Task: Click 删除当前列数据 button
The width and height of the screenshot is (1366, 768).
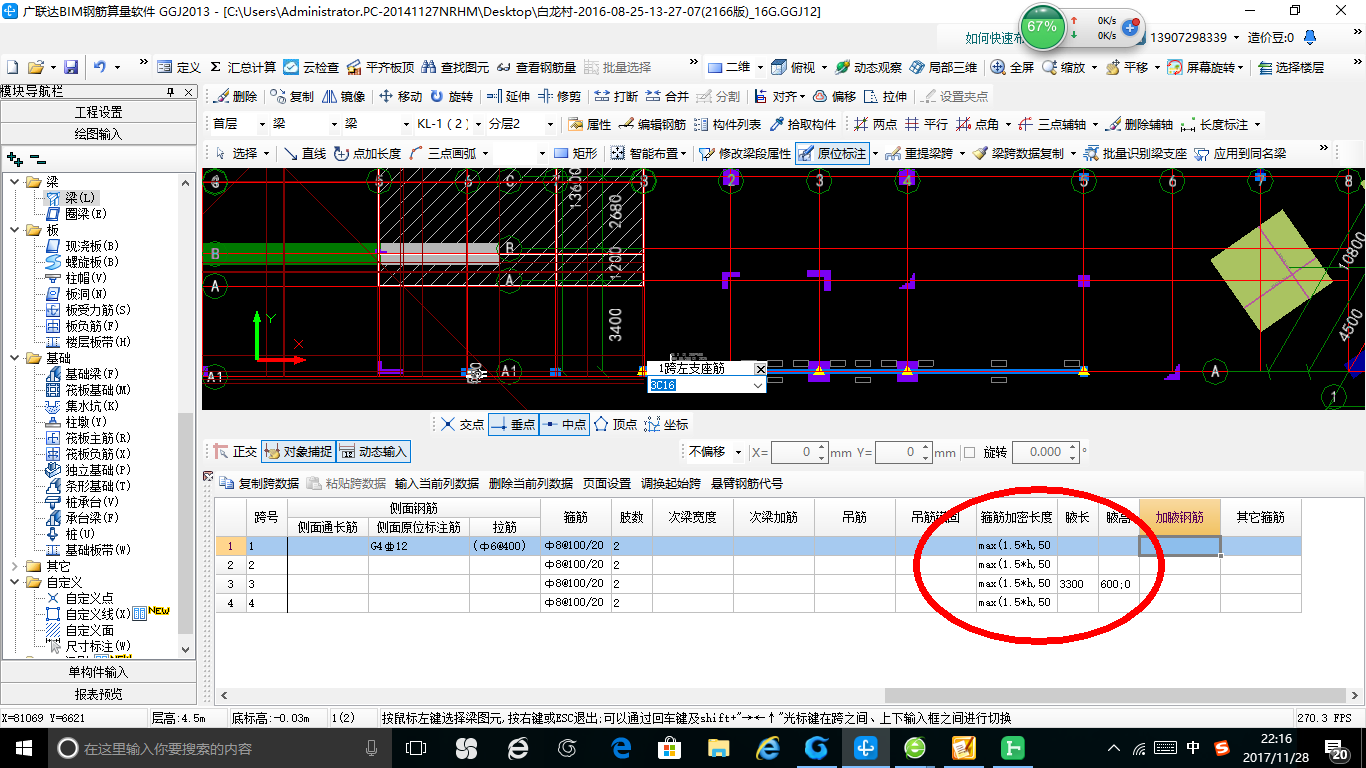Action: tap(531, 483)
